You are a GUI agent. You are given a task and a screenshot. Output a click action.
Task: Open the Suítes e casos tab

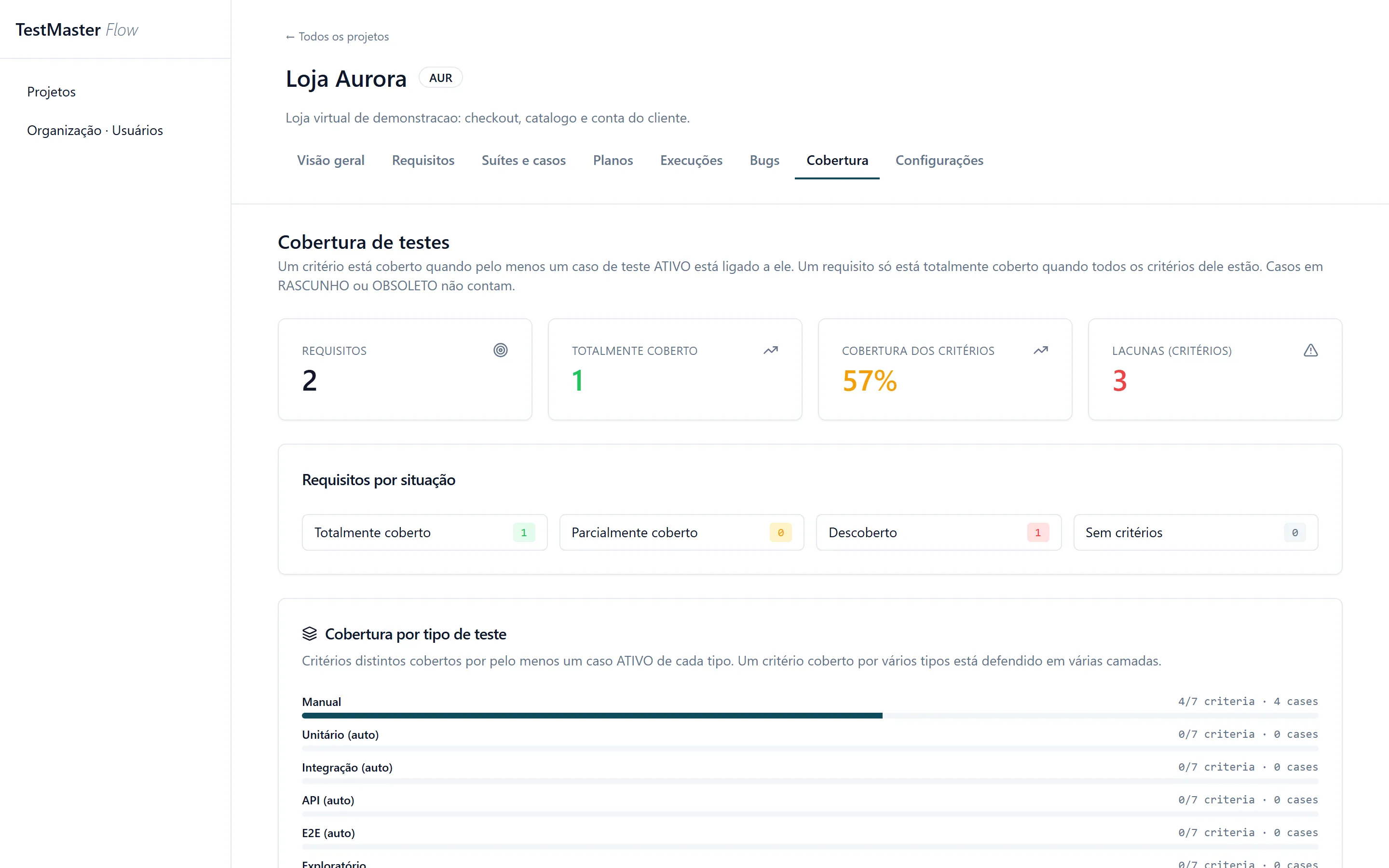tap(523, 160)
